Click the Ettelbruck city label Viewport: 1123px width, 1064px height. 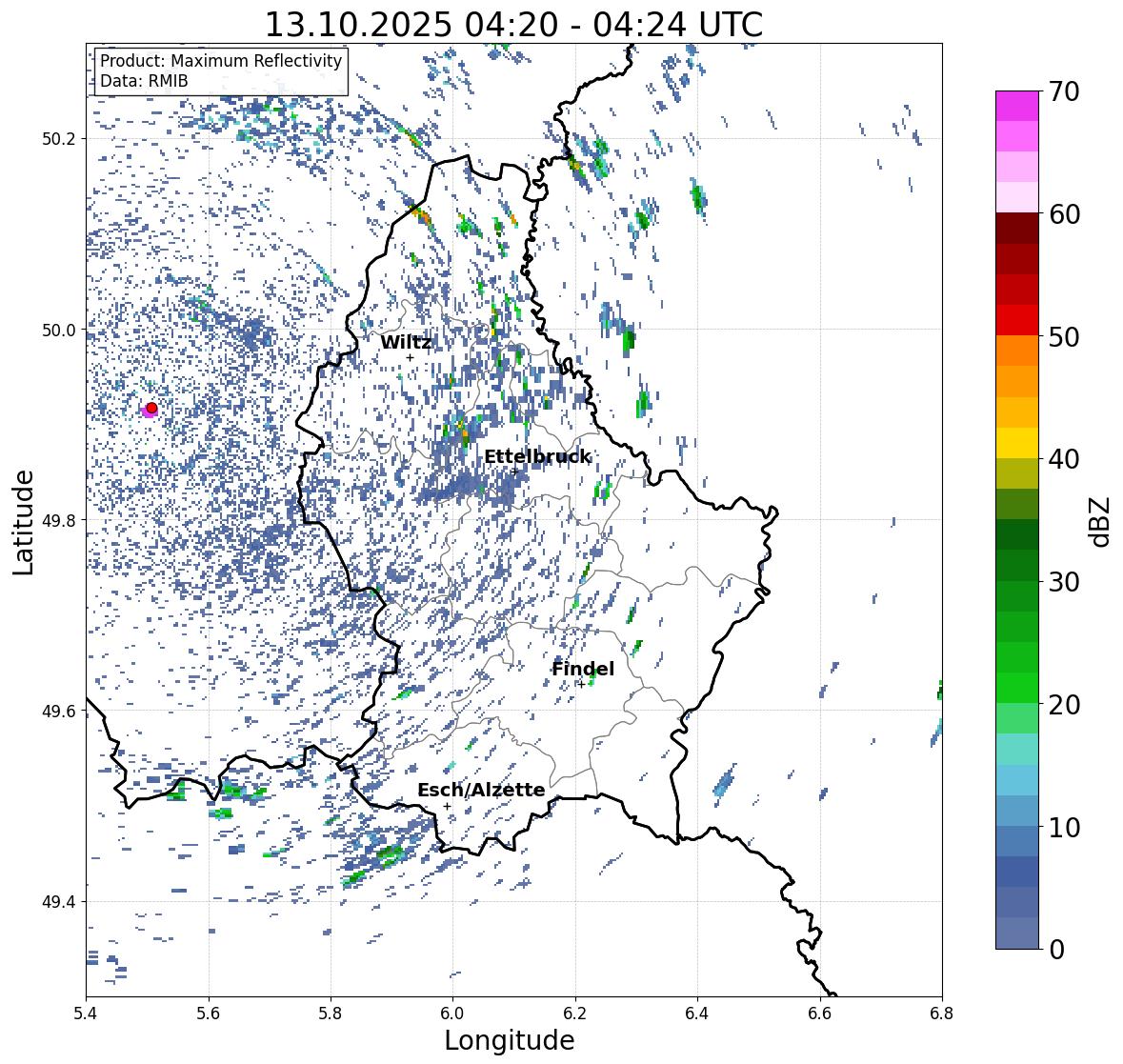click(537, 457)
